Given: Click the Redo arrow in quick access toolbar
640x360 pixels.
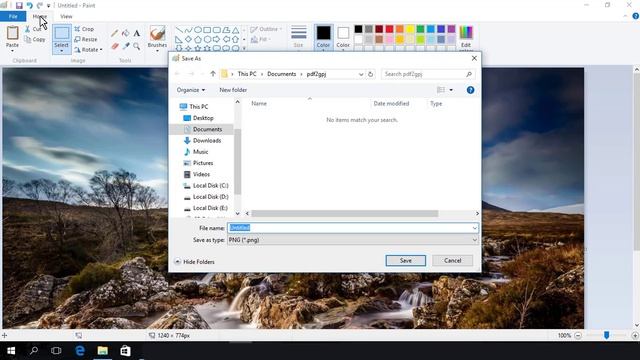Looking at the screenshot, I should [40, 6].
